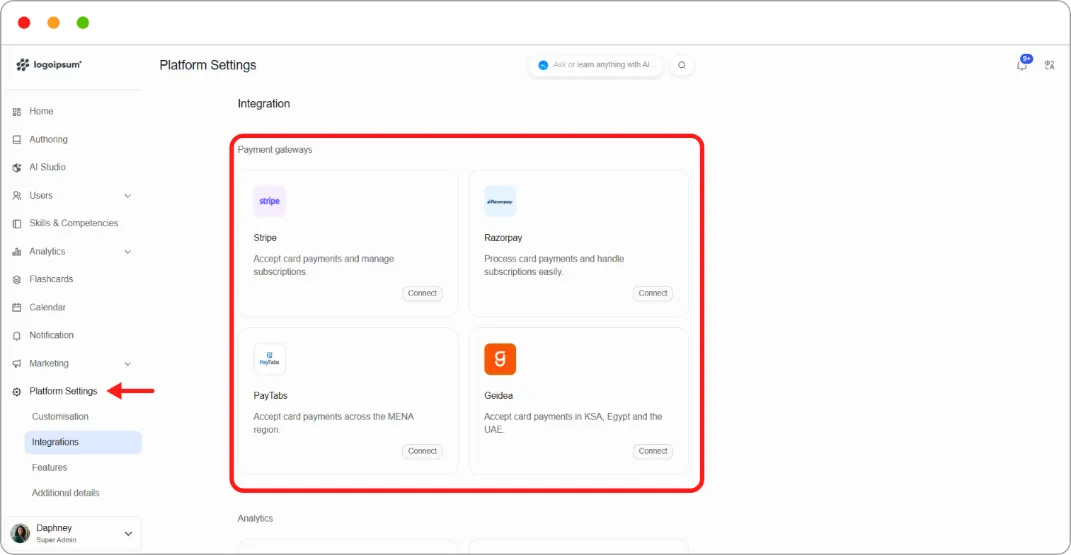
Task: Expand the Users submenu chevron
Action: click(x=128, y=196)
